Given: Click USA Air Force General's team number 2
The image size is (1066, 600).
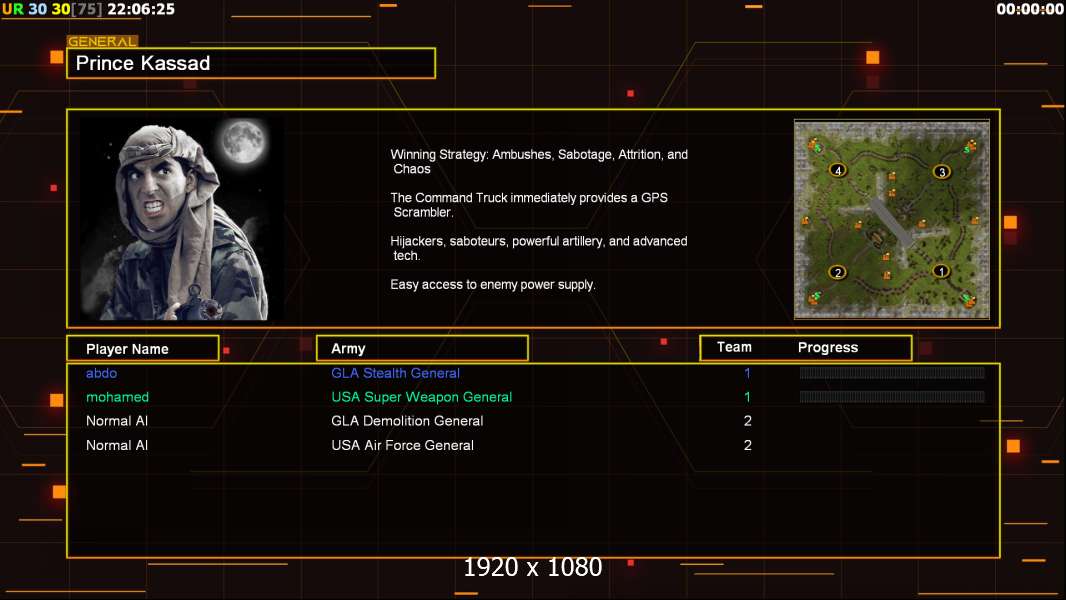Looking at the screenshot, I should pyautogui.click(x=747, y=446).
